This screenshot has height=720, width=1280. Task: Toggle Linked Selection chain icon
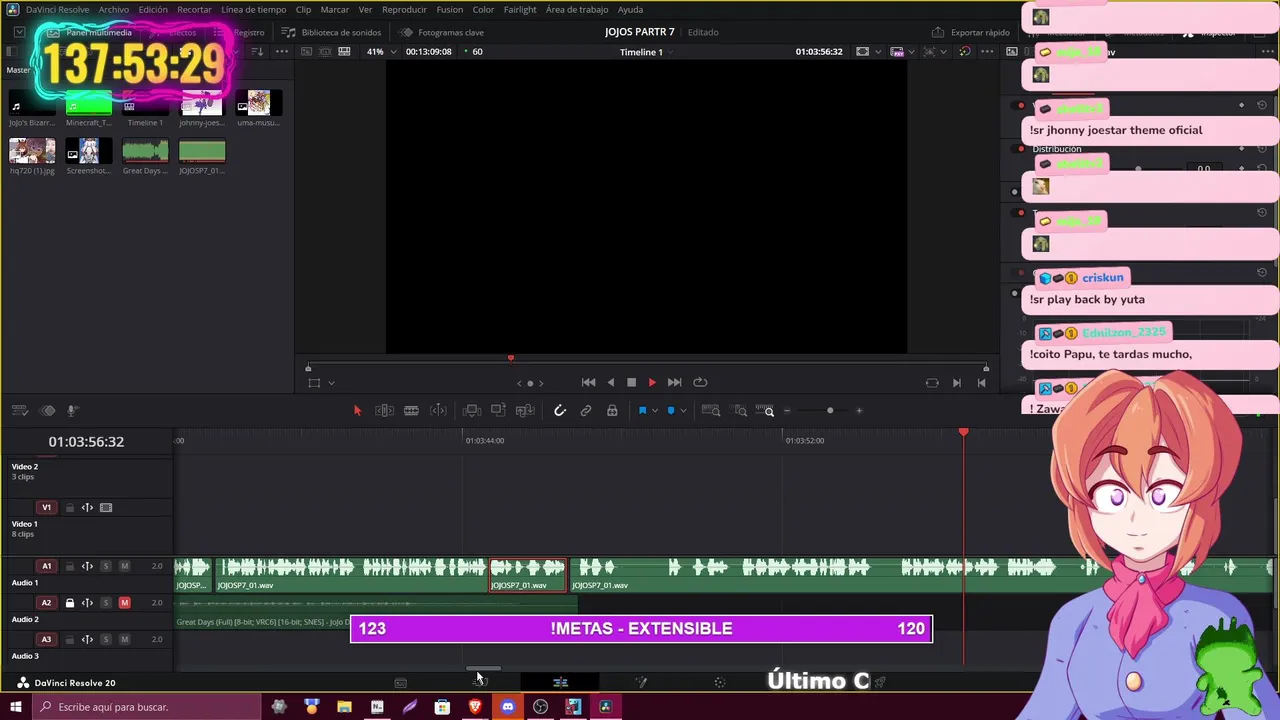click(586, 410)
